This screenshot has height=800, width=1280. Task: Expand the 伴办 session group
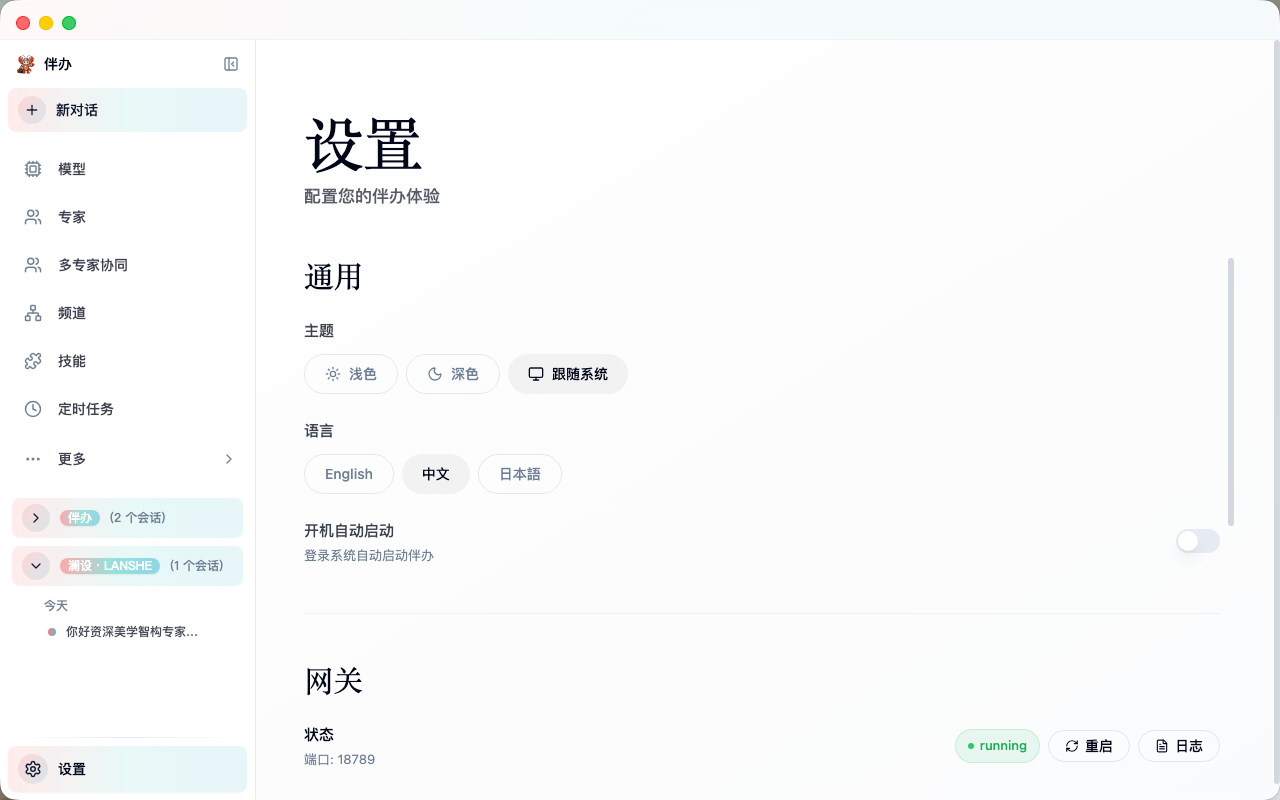point(36,518)
